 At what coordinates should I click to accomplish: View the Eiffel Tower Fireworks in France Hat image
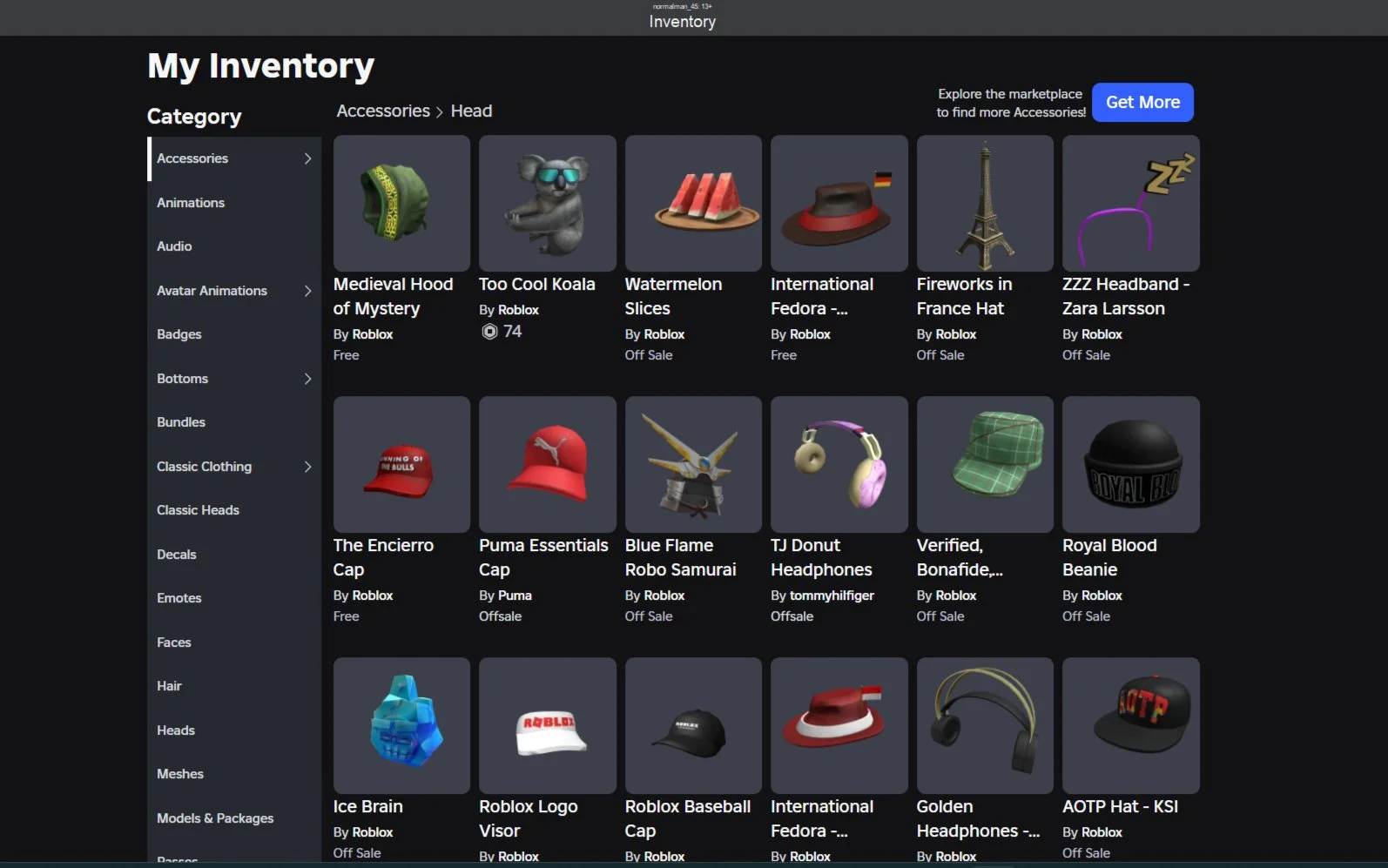[985, 203]
